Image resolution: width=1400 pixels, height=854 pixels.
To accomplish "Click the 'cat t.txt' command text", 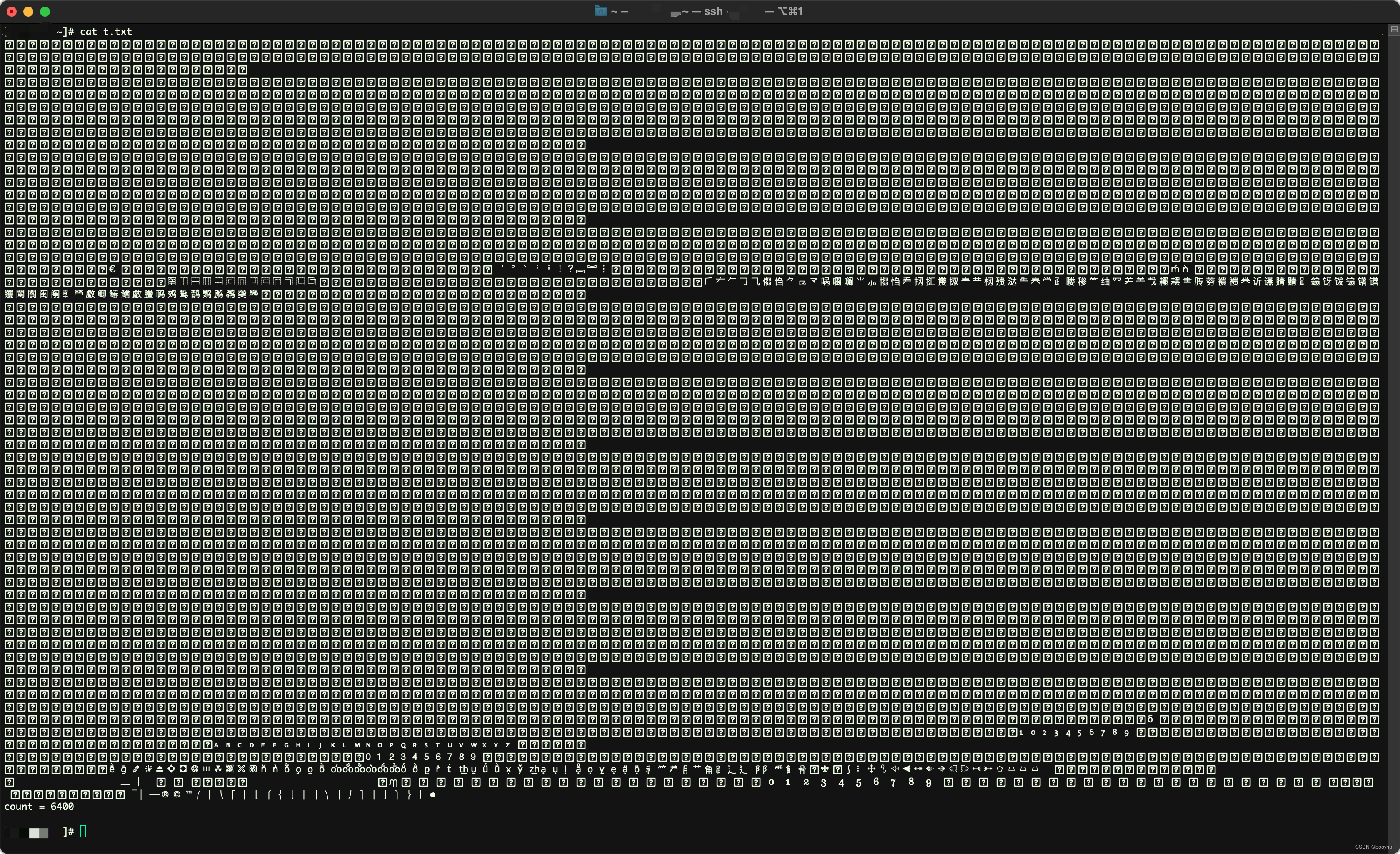I will point(106,32).
